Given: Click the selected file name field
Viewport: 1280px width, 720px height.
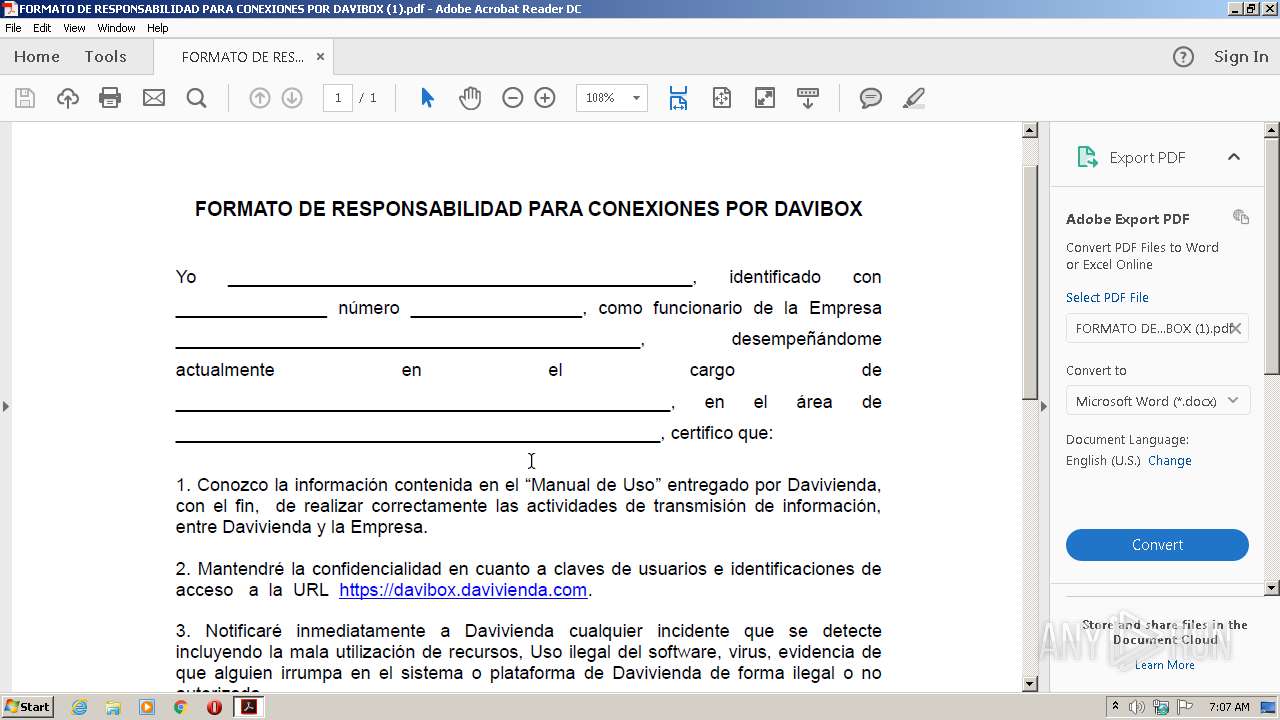Looking at the screenshot, I should pyautogui.click(x=1157, y=328).
